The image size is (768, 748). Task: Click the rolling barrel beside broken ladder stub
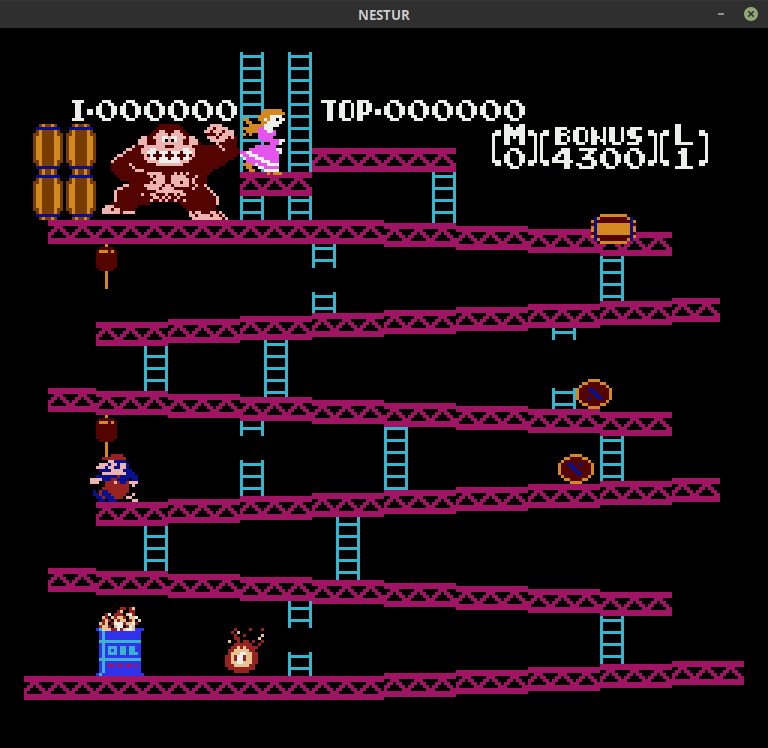(594, 394)
